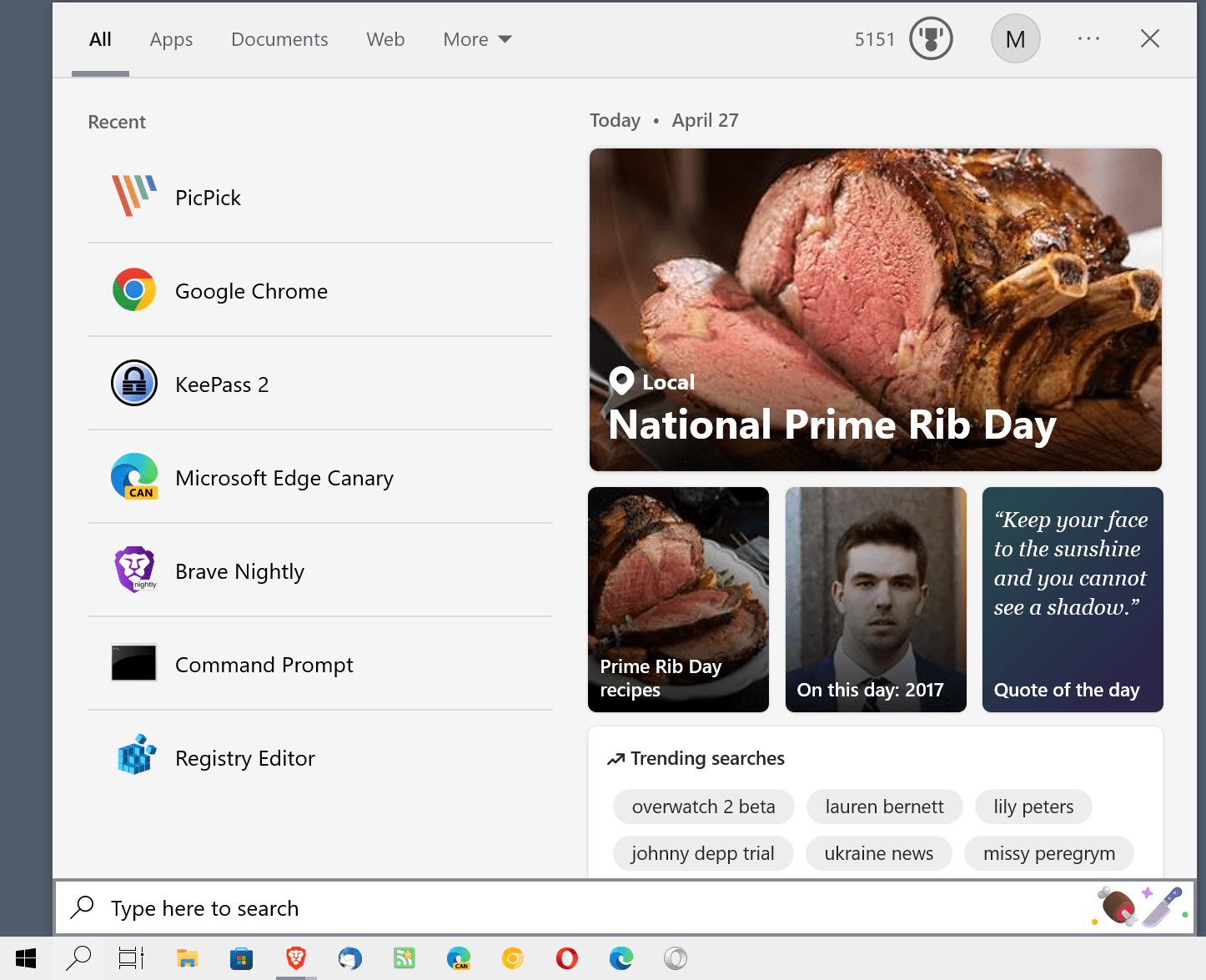This screenshot has height=980, width=1206.
Task: Search trending 'johnny depp trial'
Action: (703, 853)
